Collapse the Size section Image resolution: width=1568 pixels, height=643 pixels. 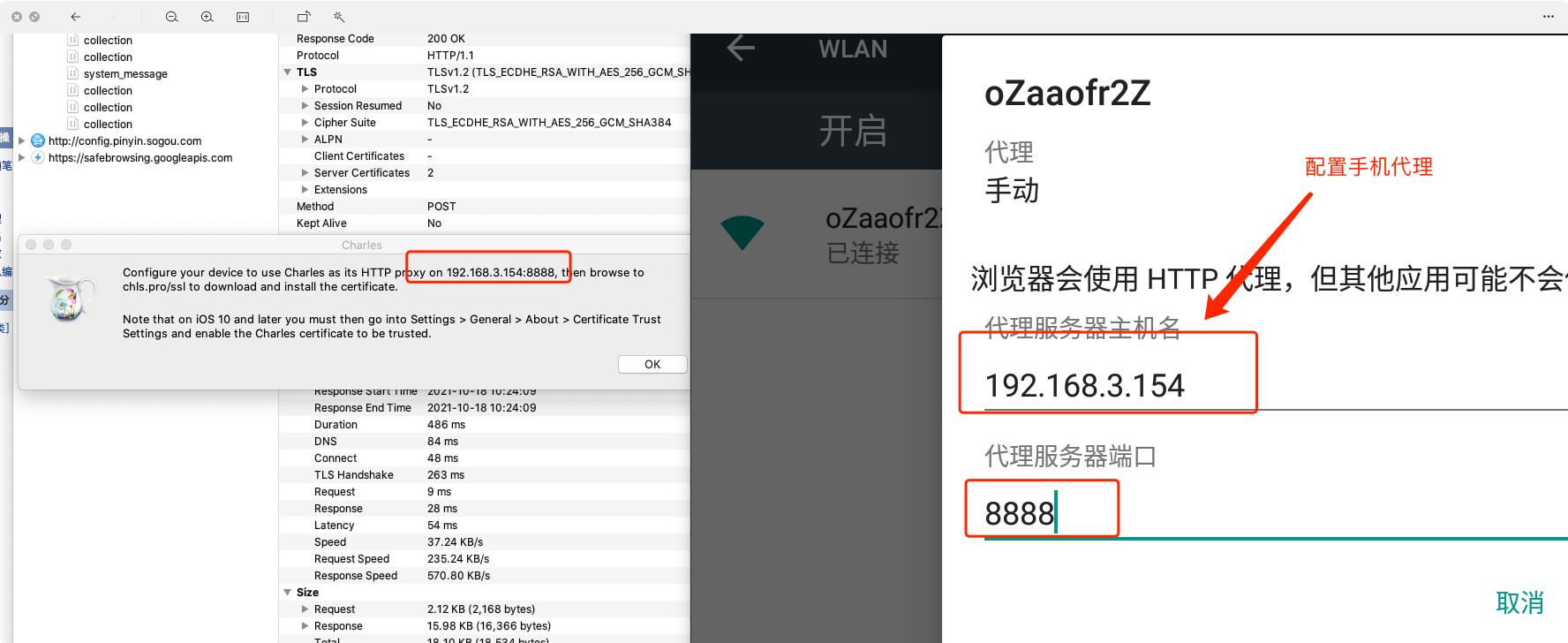click(288, 593)
